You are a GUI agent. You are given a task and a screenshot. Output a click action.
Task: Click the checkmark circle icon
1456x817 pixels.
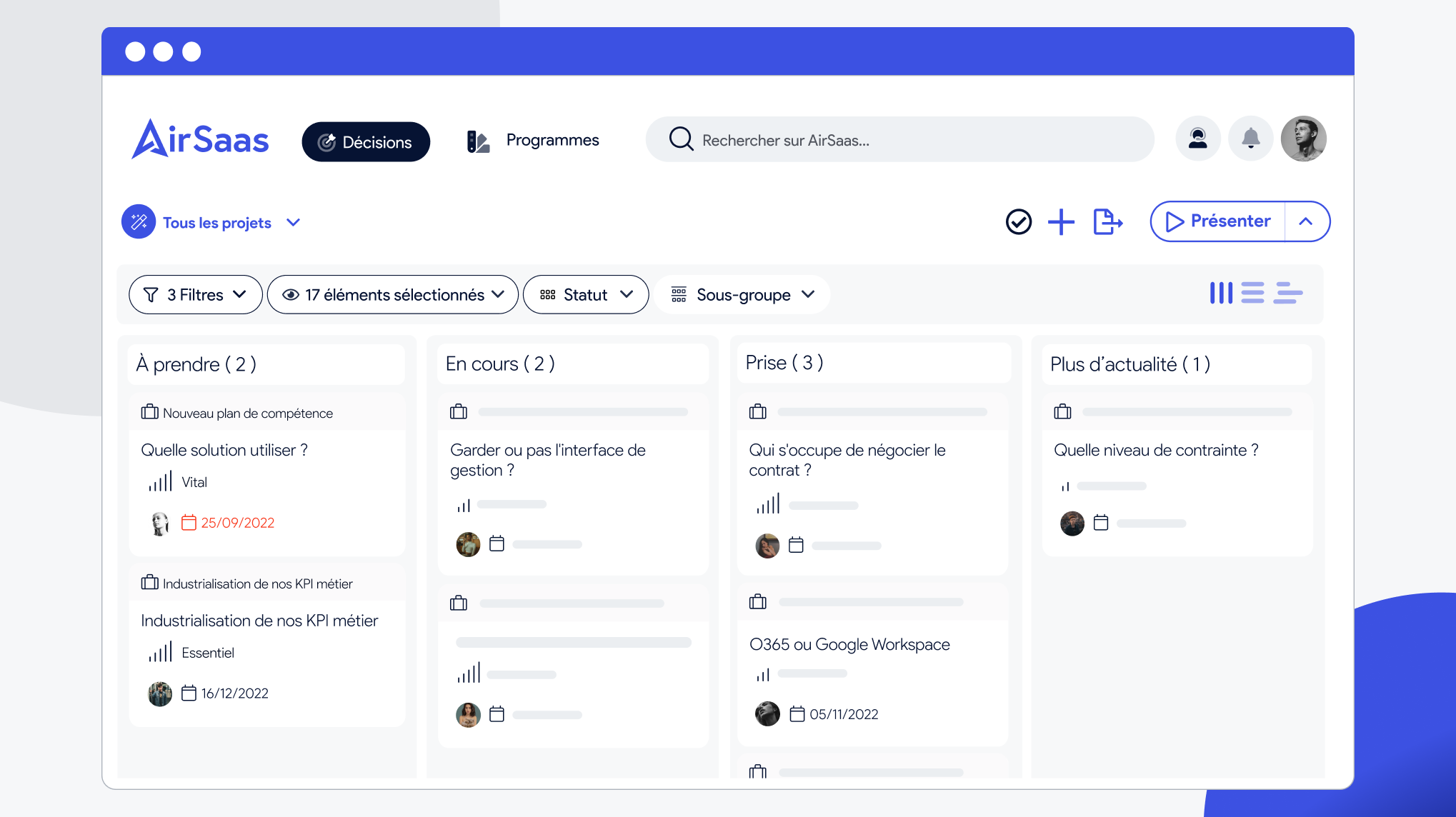(x=1019, y=222)
